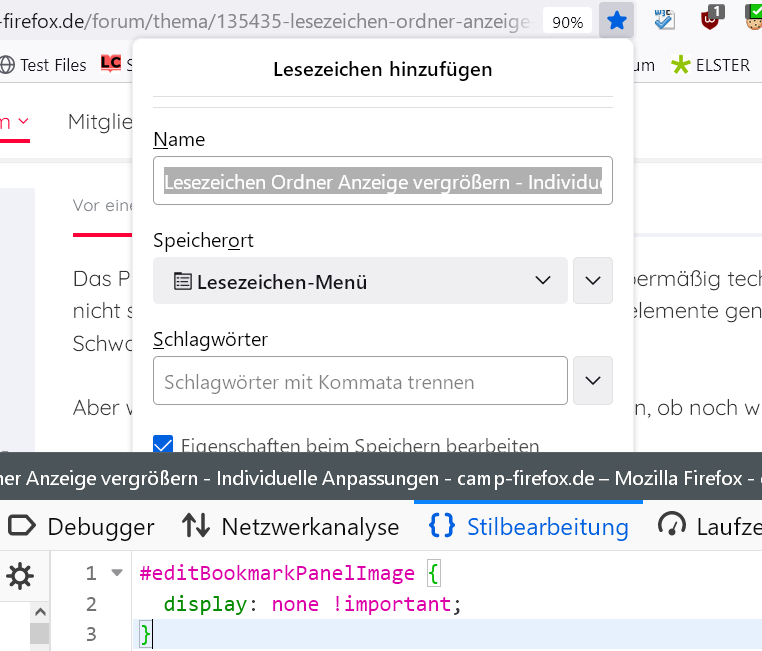762x651 pixels.
Task: Collapse the CSS rule fold arrow on line 1
Action: (117, 573)
